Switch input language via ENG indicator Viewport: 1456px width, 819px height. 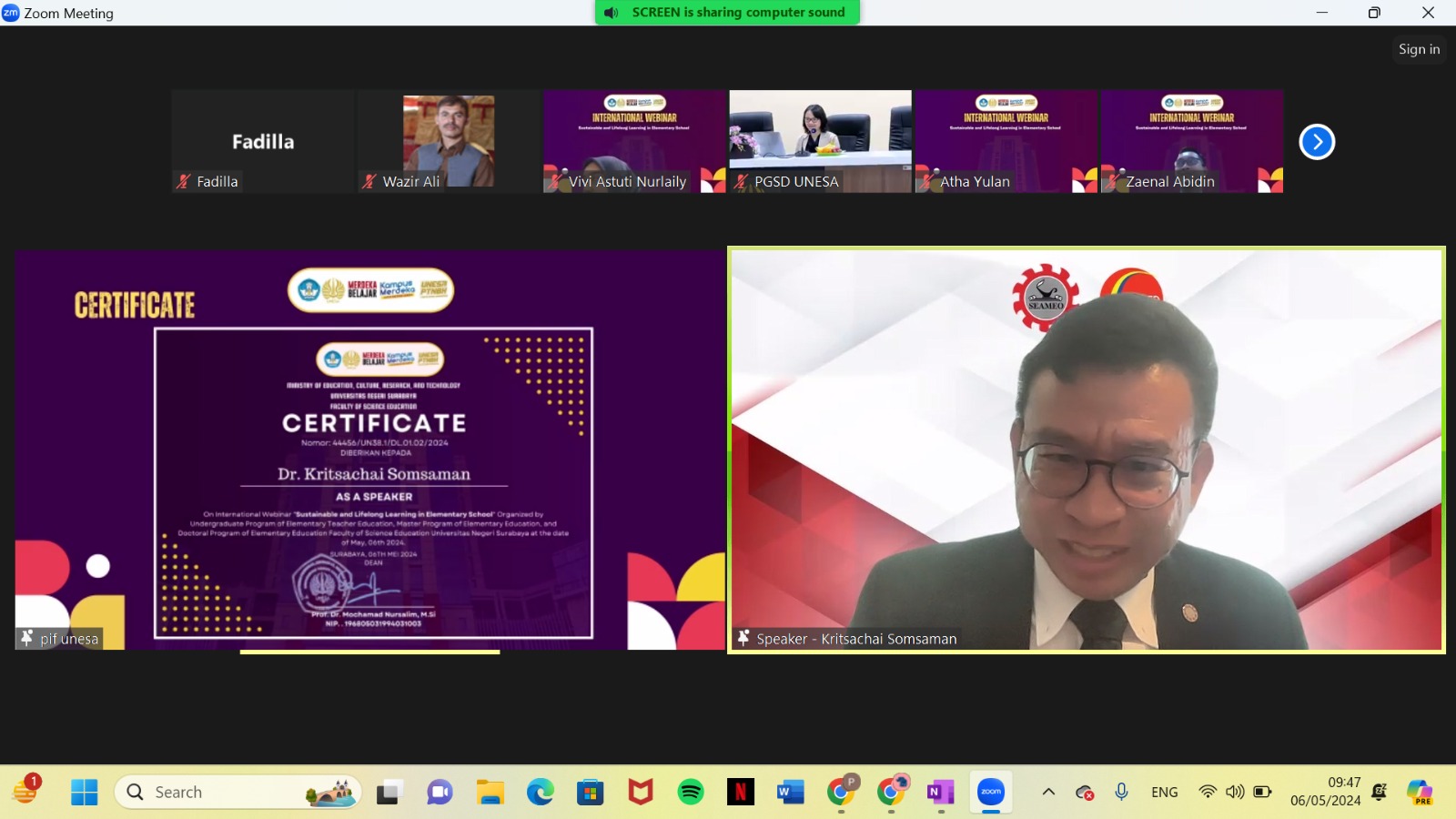point(1164,793)
